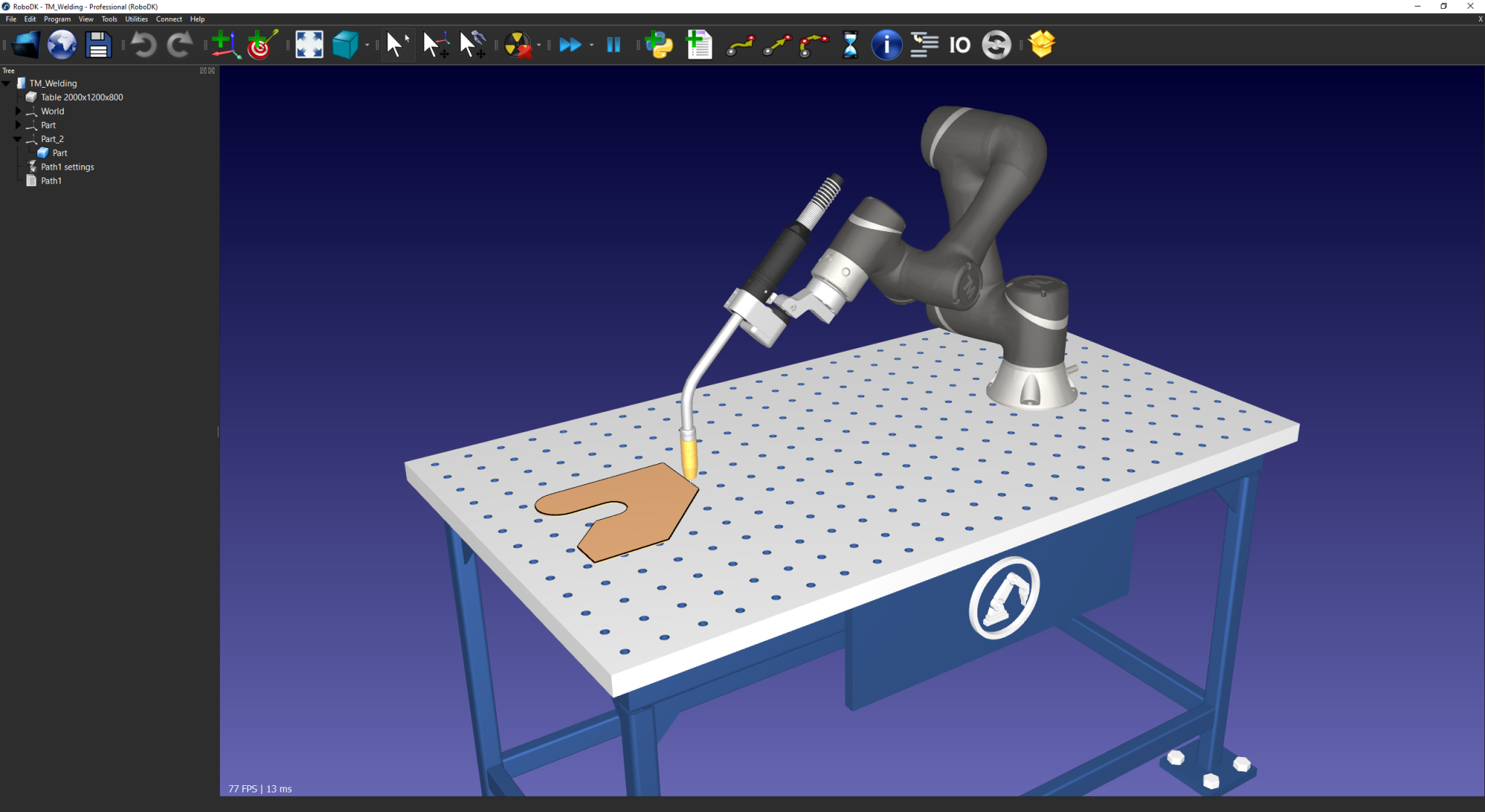Click the Redo arrow button
Image resolution: width=1485 pixels, height=812 pixels.
(178, 45)
